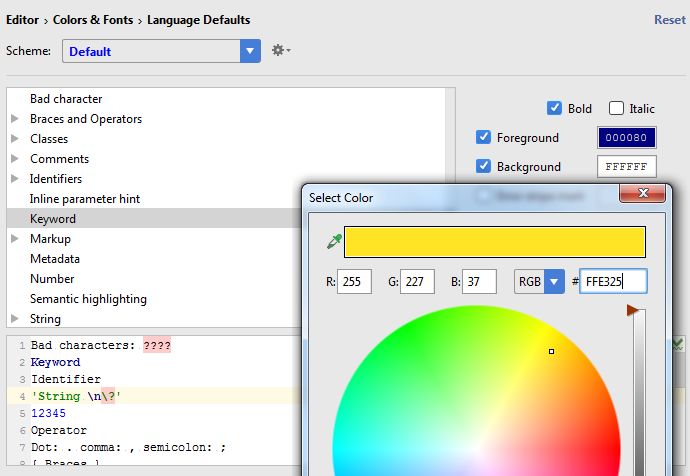
Task: Disable the Background checkbox
Action: pyautogui.click(x=484, y=167)
